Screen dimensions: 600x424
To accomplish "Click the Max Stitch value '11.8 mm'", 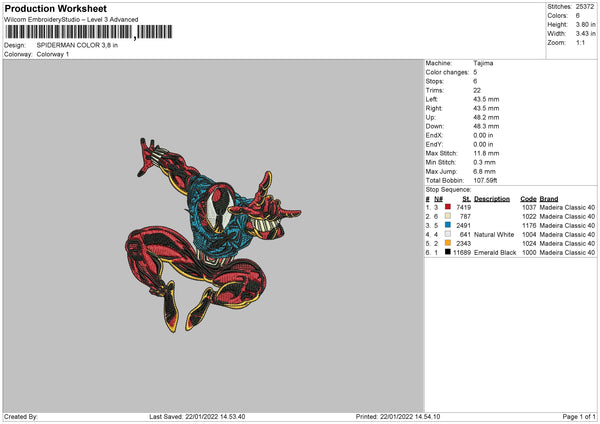I will [x=486, y=153].
